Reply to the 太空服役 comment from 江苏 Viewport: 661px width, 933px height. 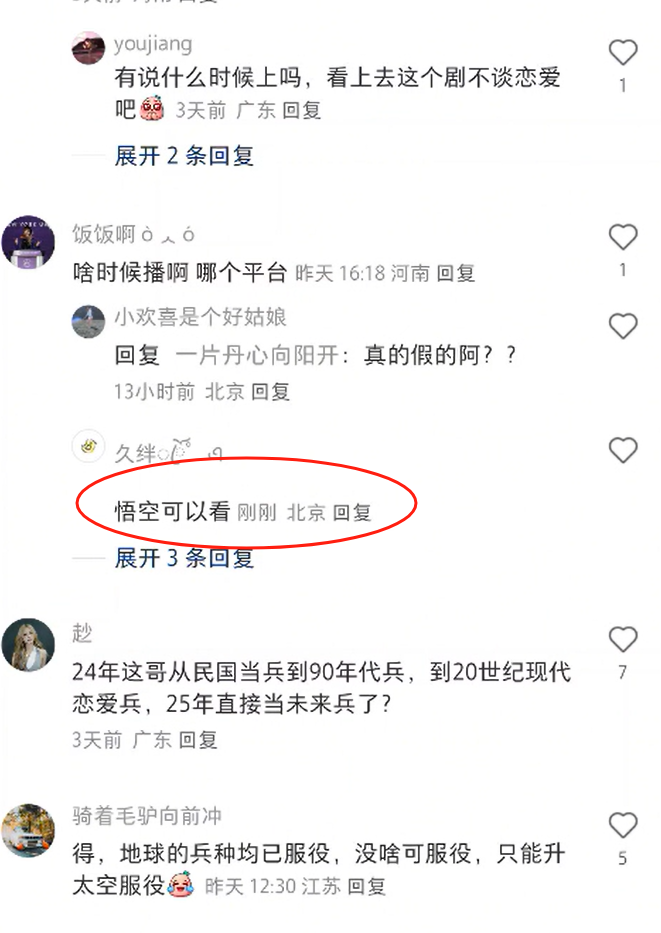[x=366, y=887]
